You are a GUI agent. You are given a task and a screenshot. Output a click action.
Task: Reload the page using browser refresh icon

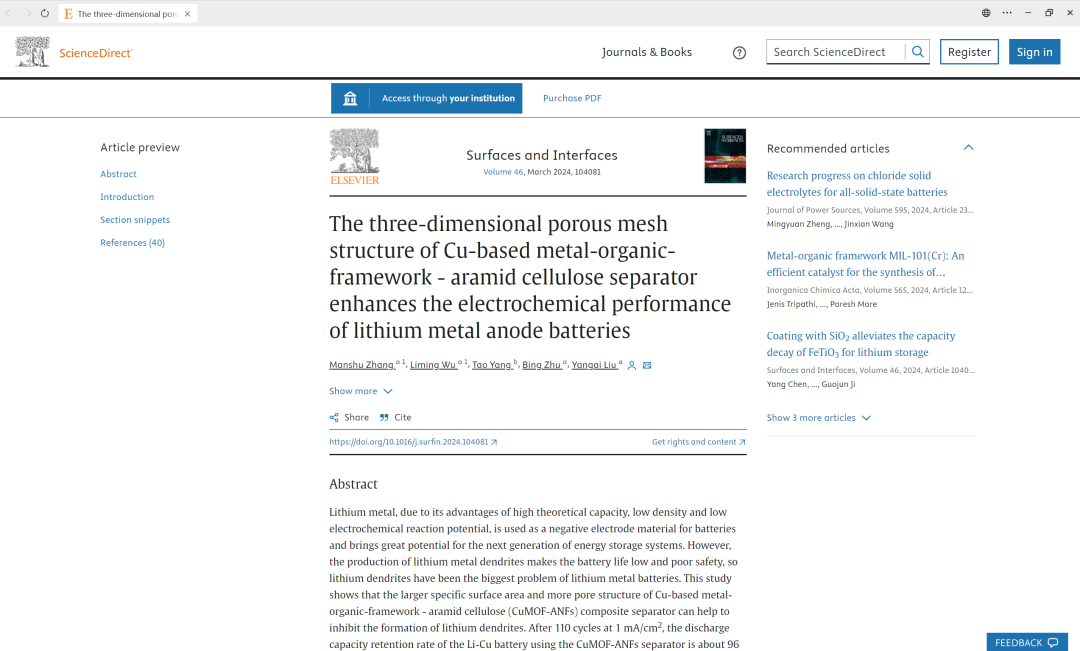coord(45,13)
